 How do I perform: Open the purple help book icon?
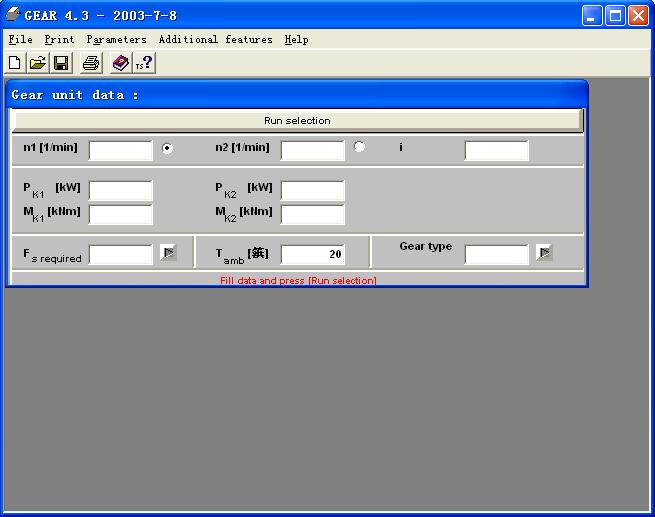121,63
